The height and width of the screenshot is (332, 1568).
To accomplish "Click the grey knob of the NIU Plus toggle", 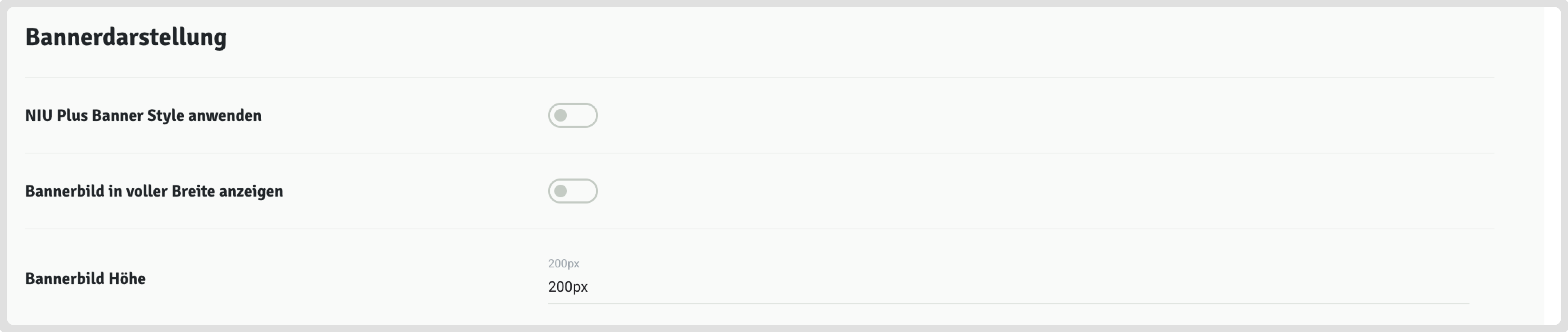I will pyautogui.click(x=561, y=116).
